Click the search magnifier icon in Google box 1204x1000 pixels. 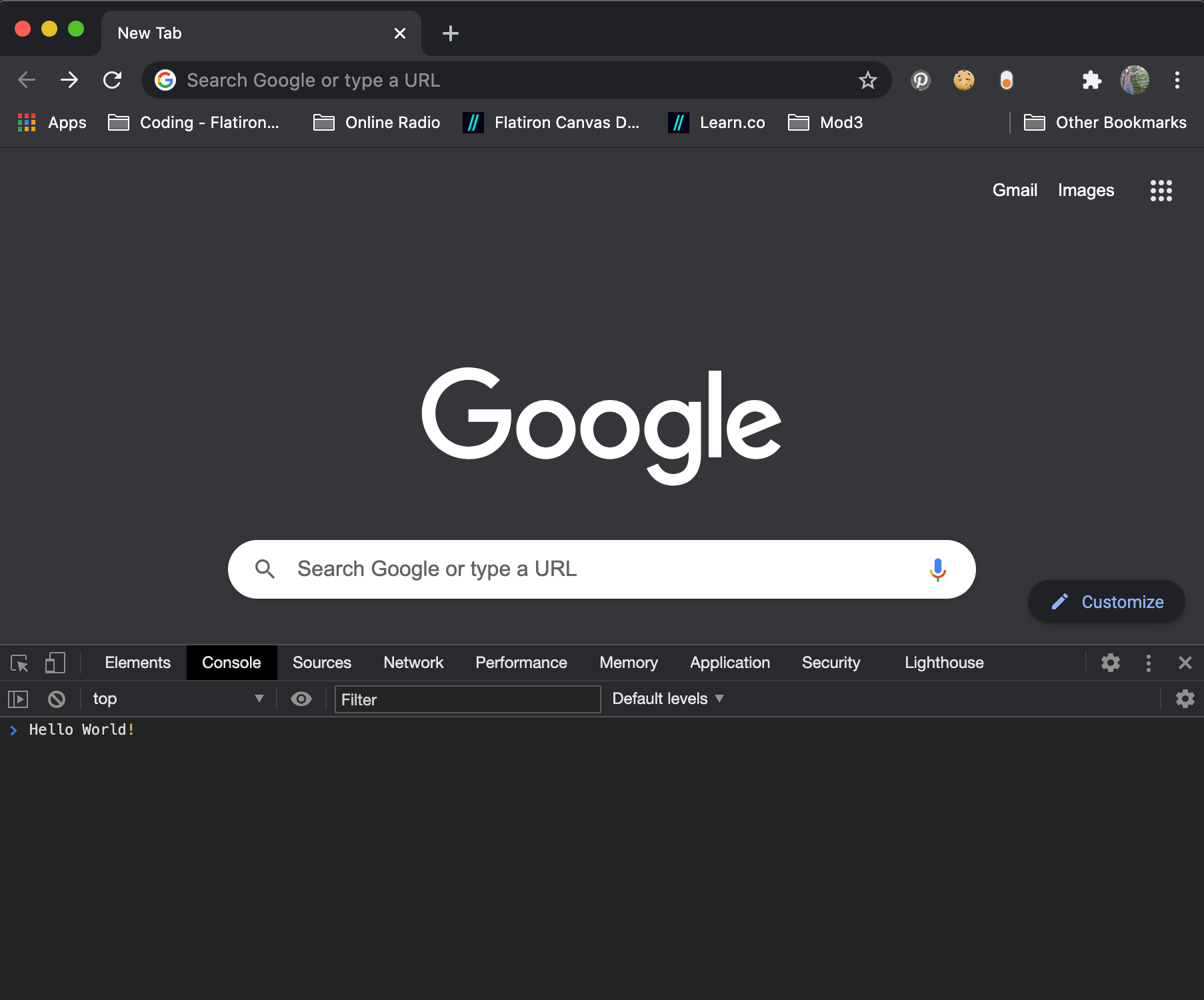(265, 569)
